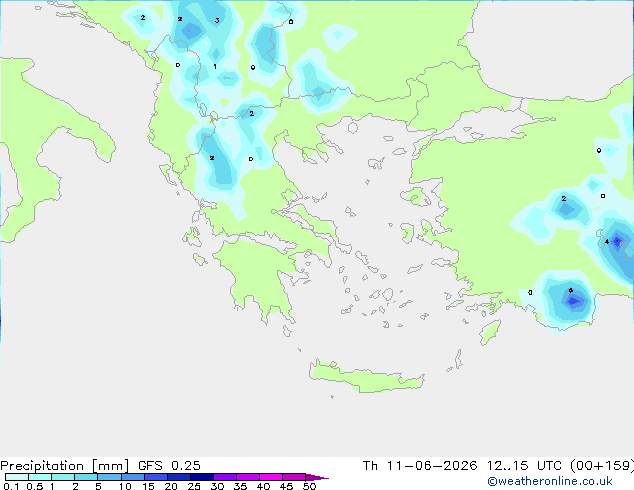Click the legend scale label "30"
The image size is (634, 490).
(x=217, y=486)
